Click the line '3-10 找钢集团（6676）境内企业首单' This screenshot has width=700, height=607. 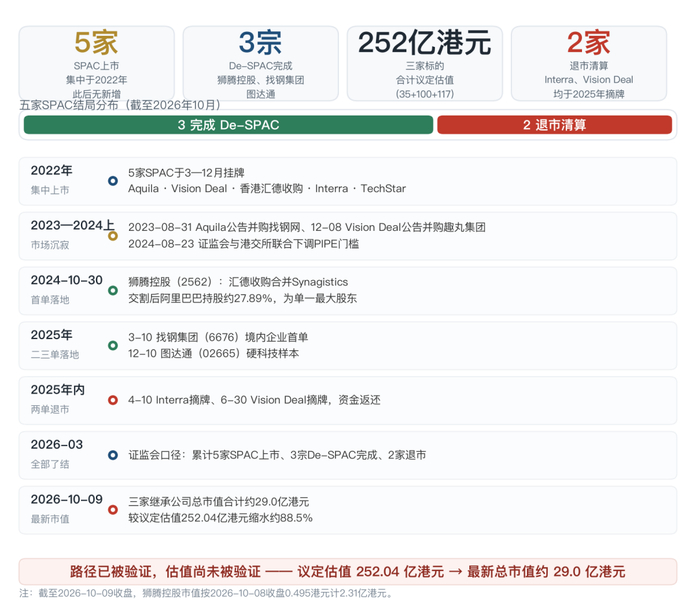(x=218, y=337)
